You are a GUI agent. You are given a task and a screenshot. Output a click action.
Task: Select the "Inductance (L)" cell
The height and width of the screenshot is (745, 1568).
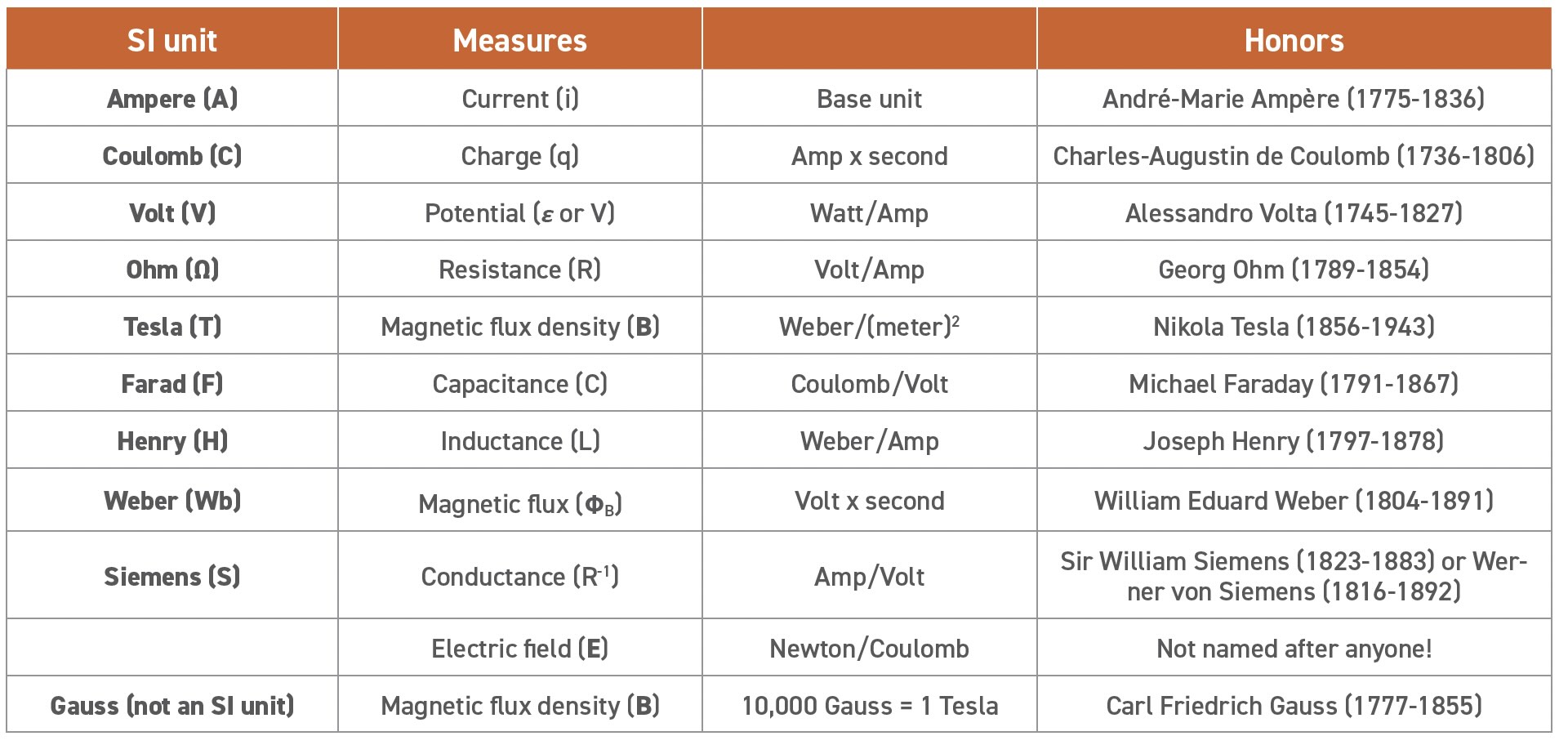[519, 441]
